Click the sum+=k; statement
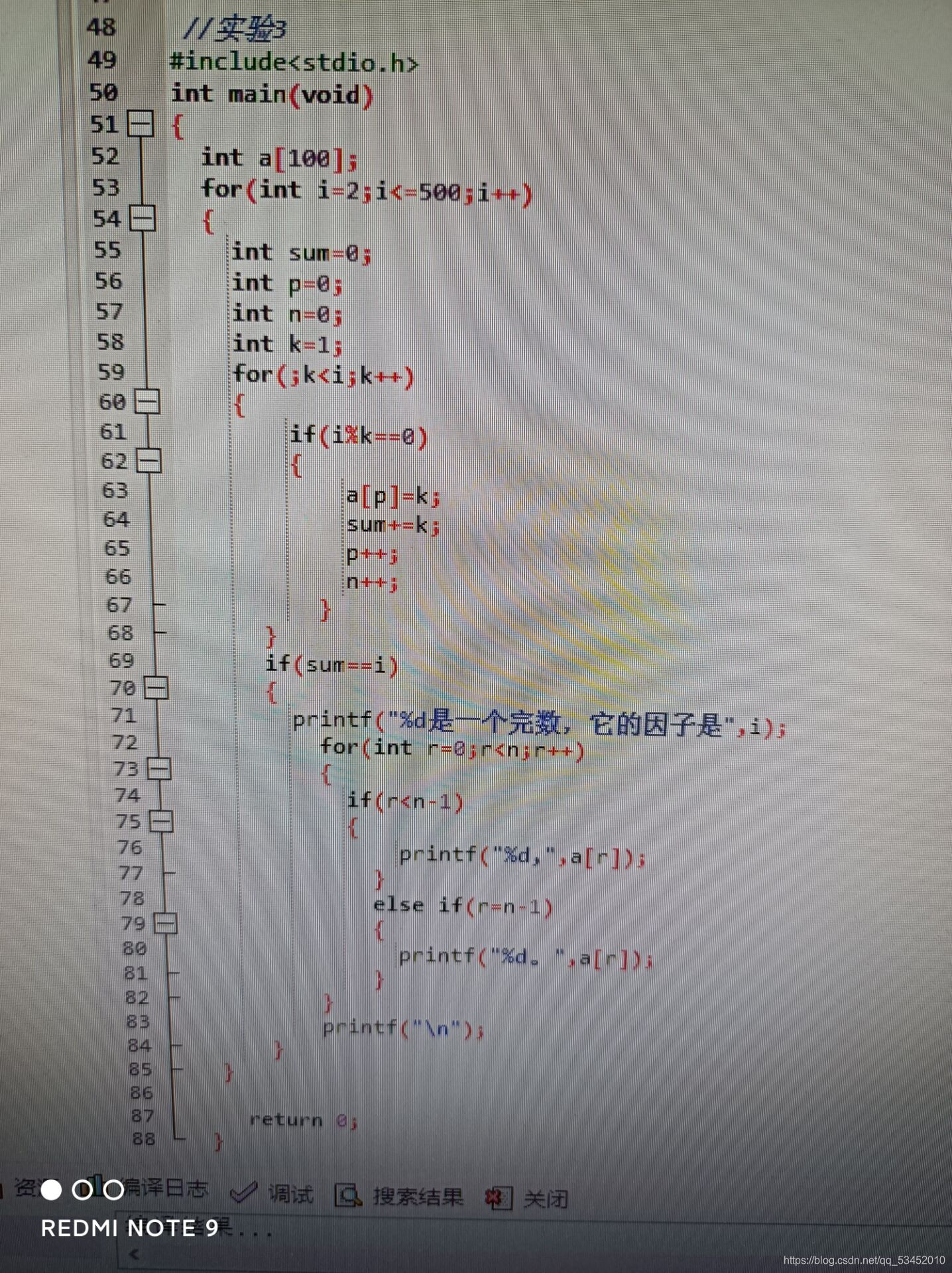Viewport: 952px width, 1273px height. [393, 524]
